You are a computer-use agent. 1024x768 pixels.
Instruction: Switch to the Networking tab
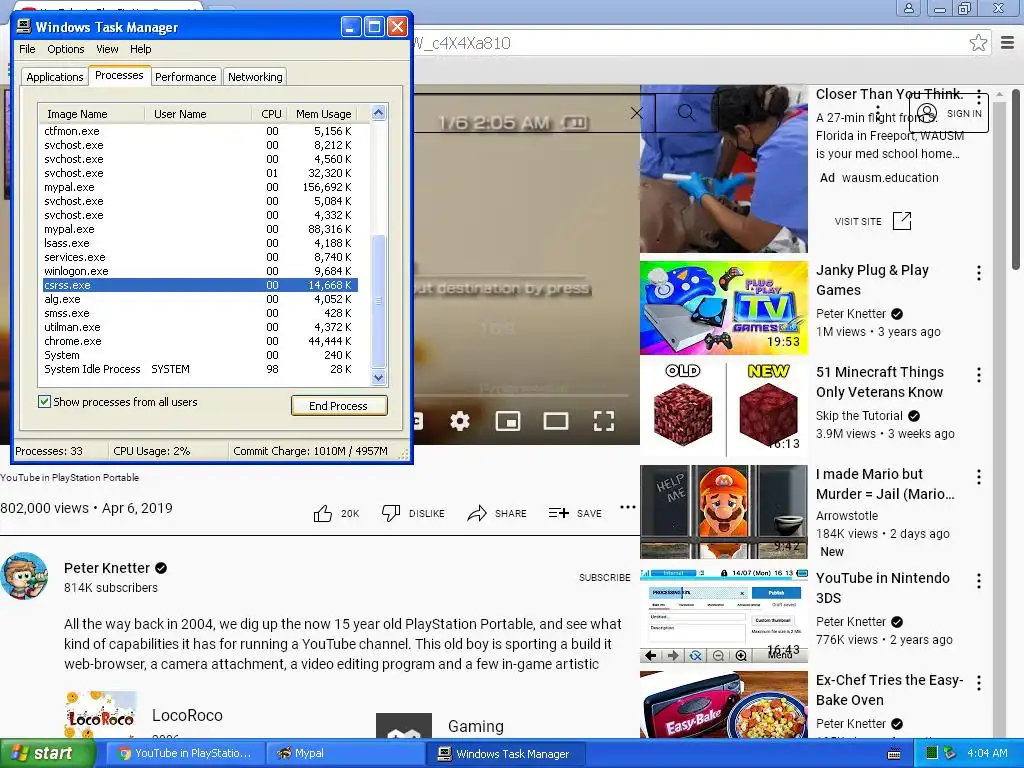255,77
